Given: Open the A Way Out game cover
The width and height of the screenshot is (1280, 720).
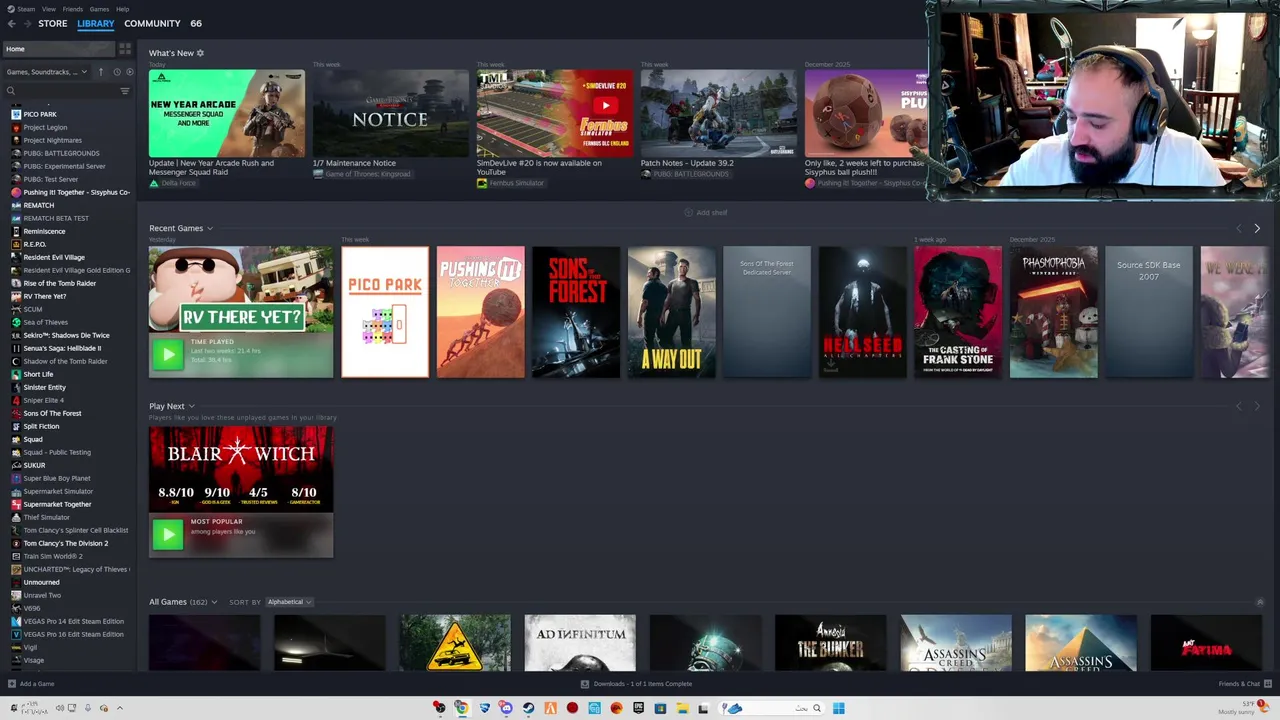Looking at the screenshot, I should tap(671, 312).
